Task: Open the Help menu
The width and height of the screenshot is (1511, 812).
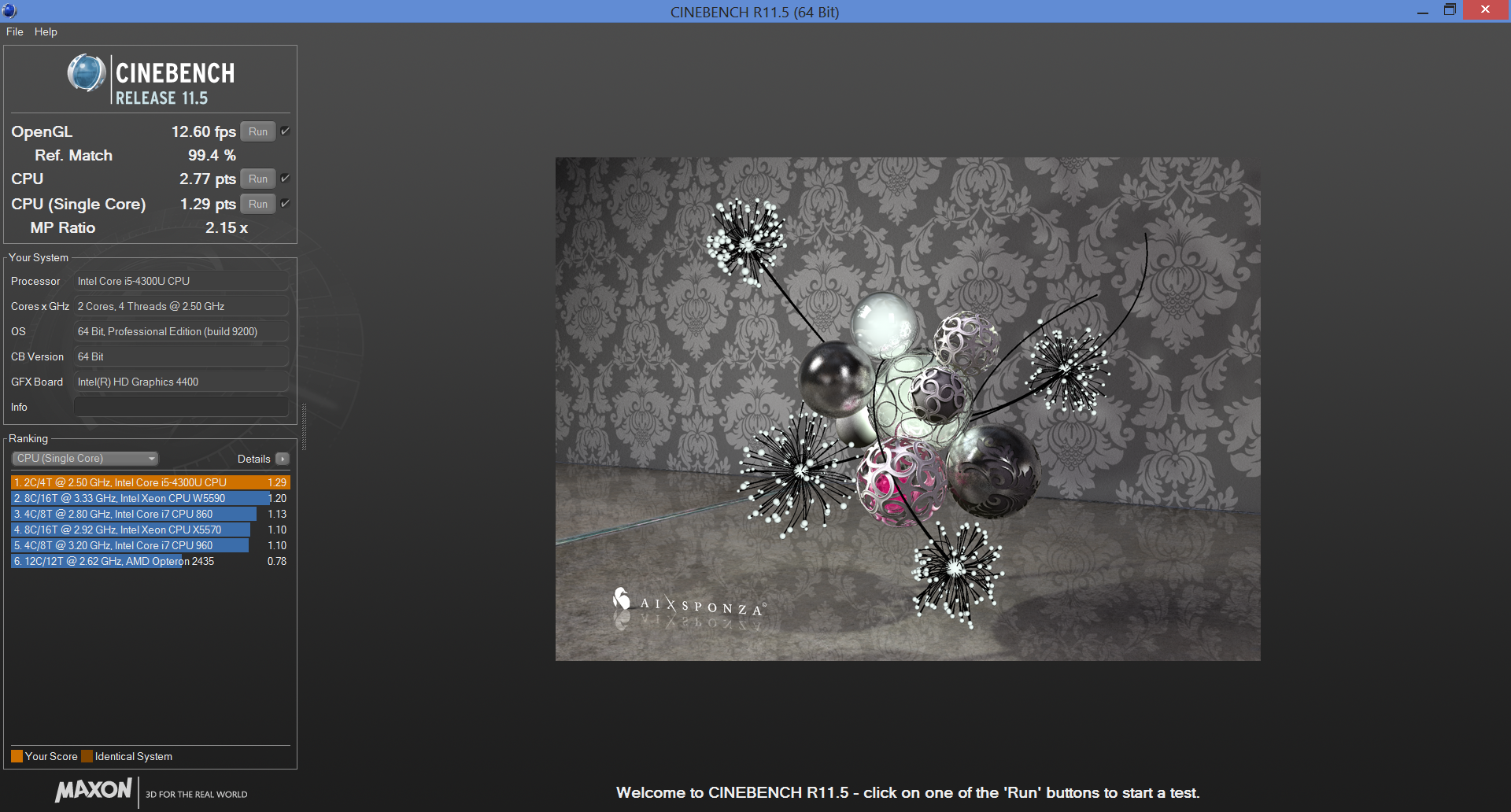Action: (x=46, y=31)
